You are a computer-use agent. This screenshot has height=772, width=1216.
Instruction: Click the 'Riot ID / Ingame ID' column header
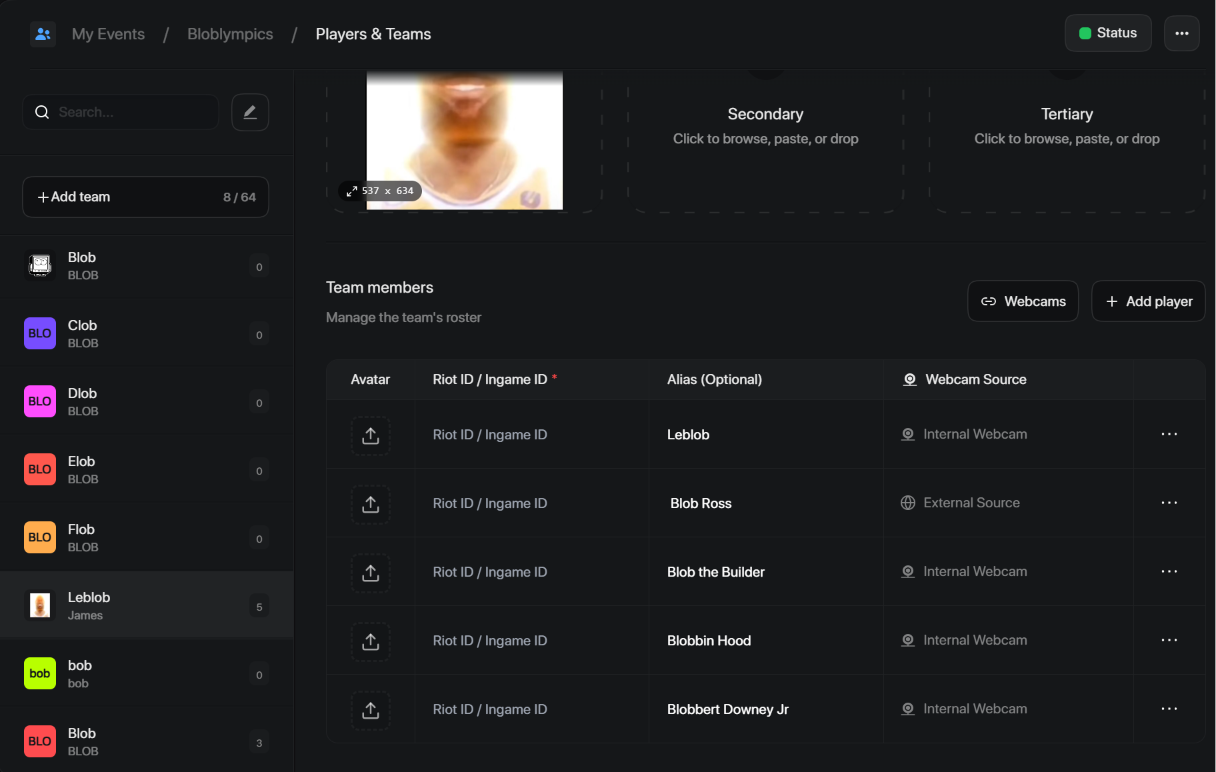pyautogui.click(x=490, y=380)
